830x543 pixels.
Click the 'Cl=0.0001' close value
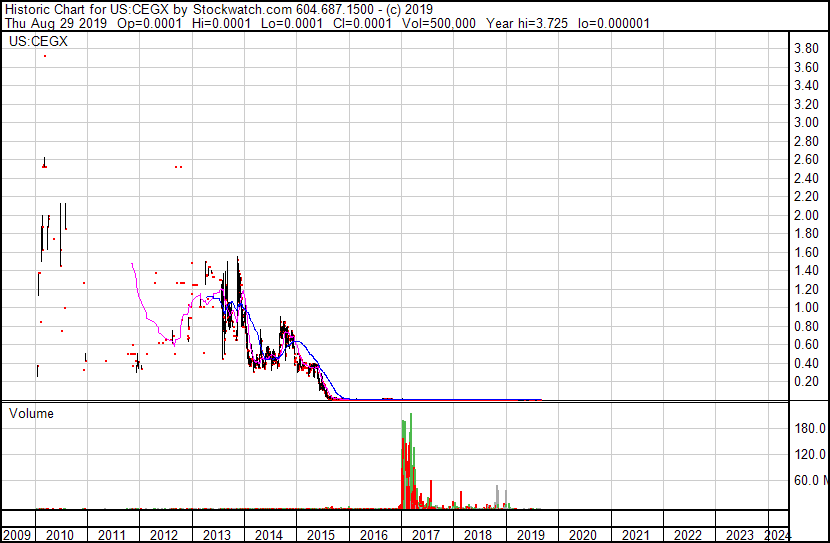point(362,23)
